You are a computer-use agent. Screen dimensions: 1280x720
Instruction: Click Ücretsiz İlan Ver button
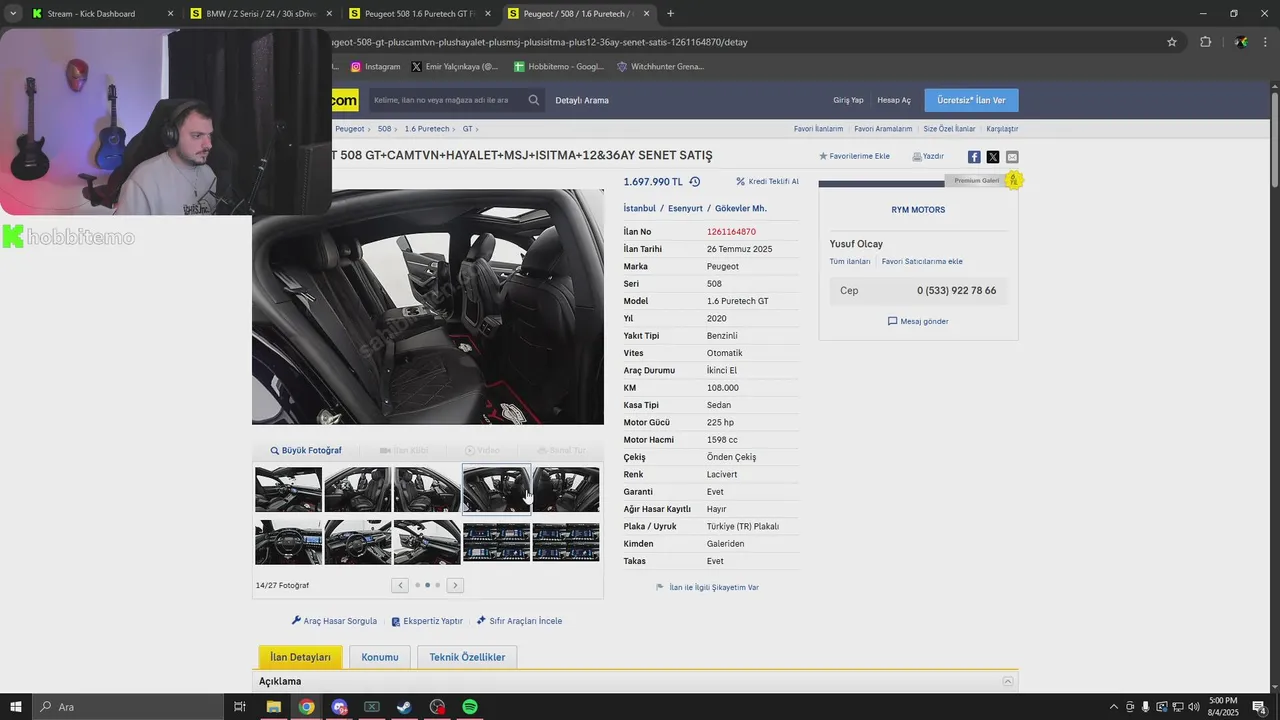coord(971,100)
